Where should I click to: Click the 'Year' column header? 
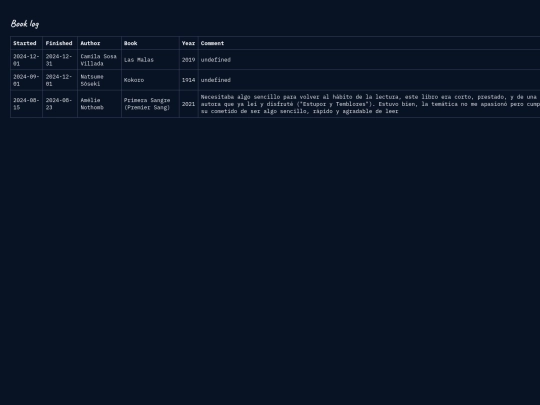188,43
